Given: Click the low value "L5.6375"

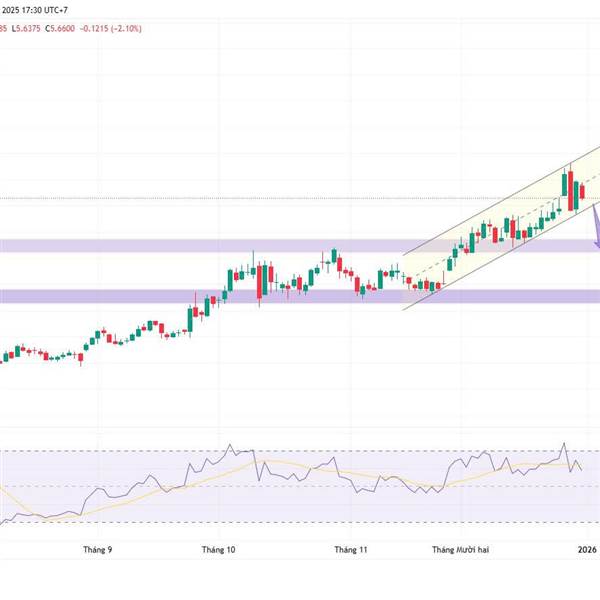Looking at the screenshot, I should click(26, 29).
